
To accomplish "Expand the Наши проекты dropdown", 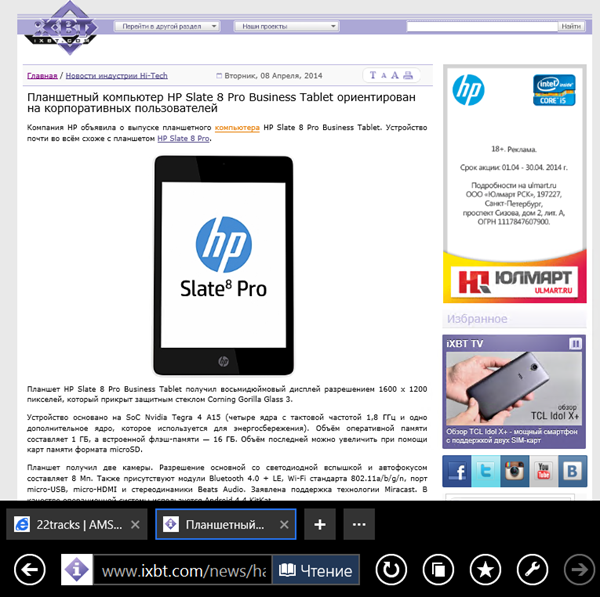I will click(286, 26).
